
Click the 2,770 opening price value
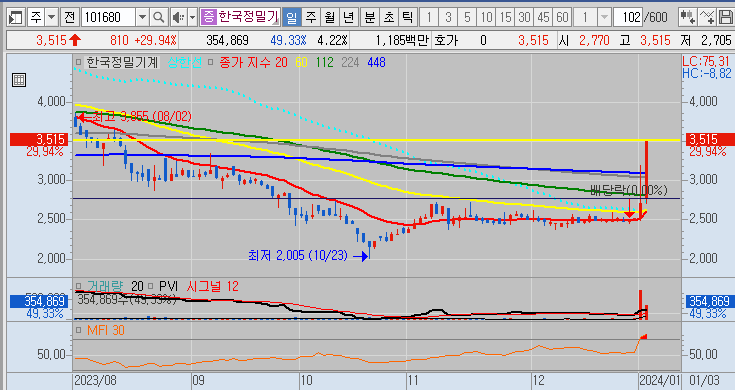(x=594, y=40)
